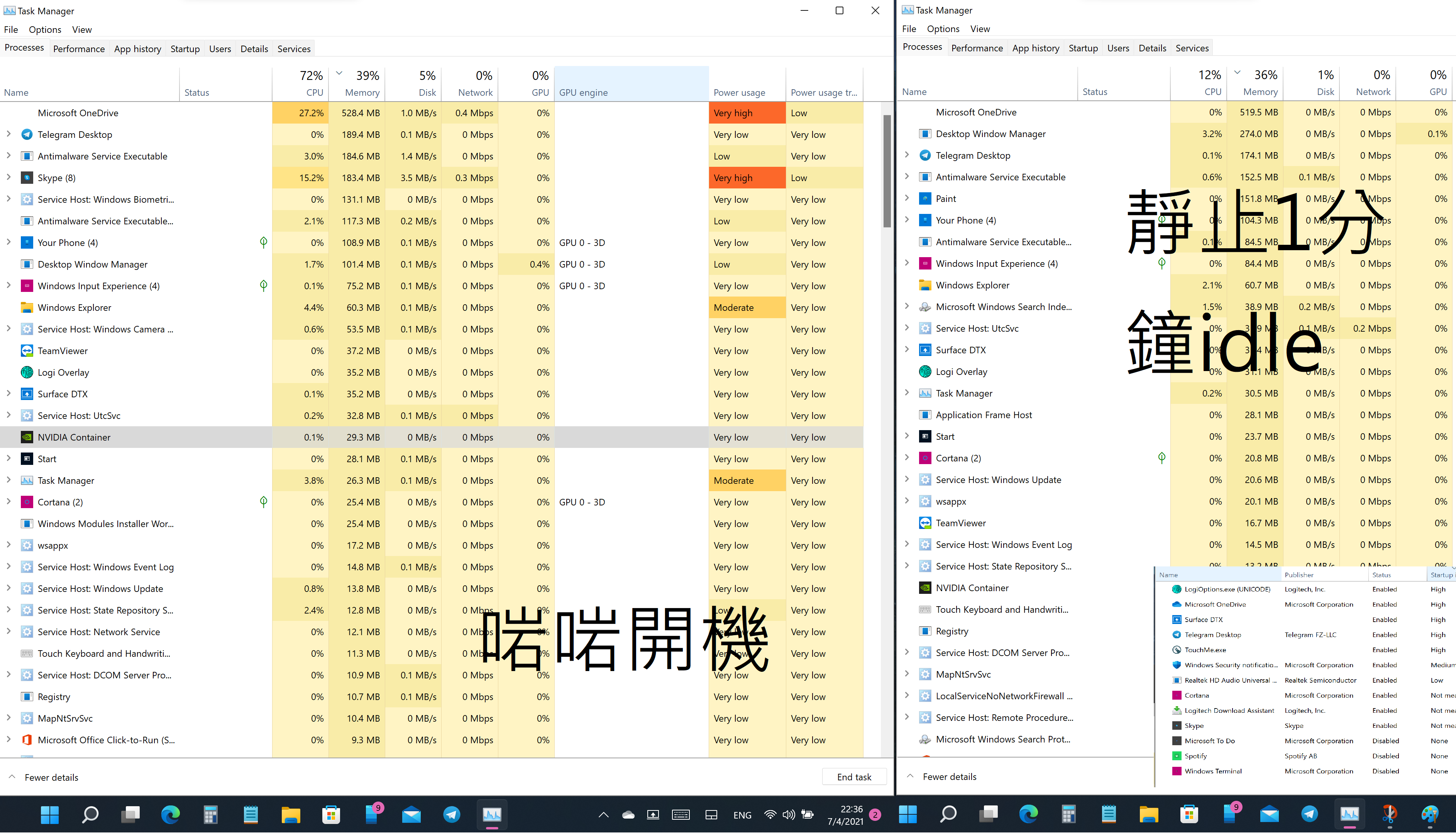Open Microsoft Edge from the taskbar
The width and height of the screenshot is (1456, 834).
171,815
